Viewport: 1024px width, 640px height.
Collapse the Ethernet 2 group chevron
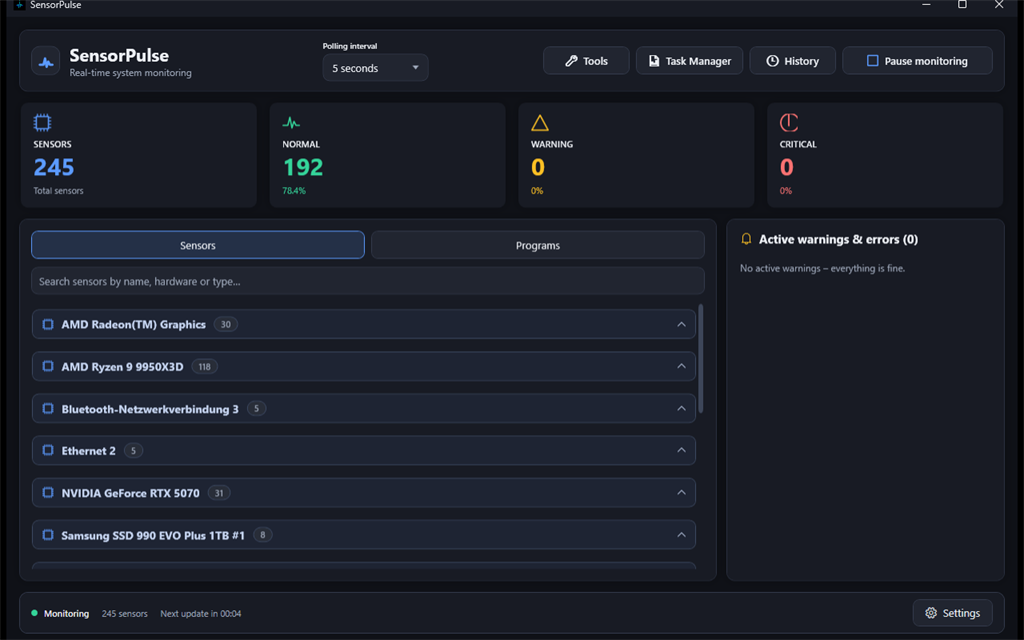click(681, 450)
